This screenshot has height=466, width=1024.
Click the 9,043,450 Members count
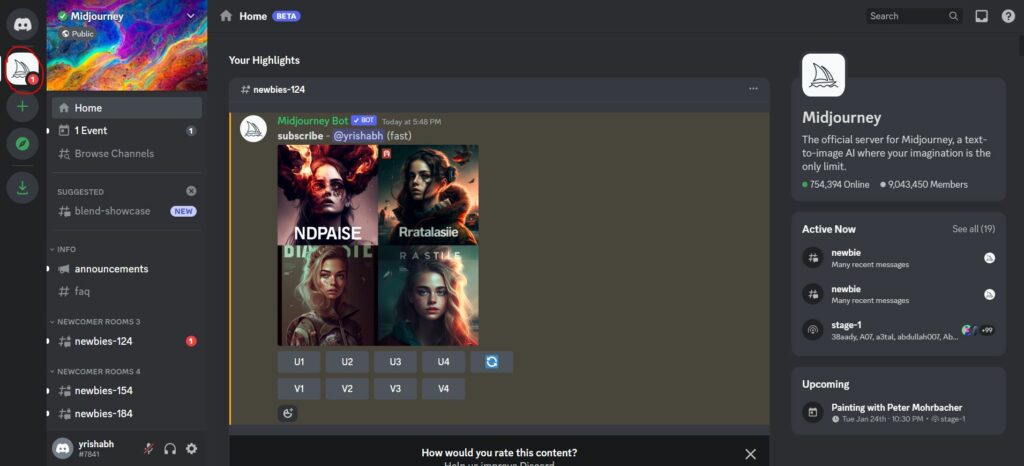[x=924, y=185]
